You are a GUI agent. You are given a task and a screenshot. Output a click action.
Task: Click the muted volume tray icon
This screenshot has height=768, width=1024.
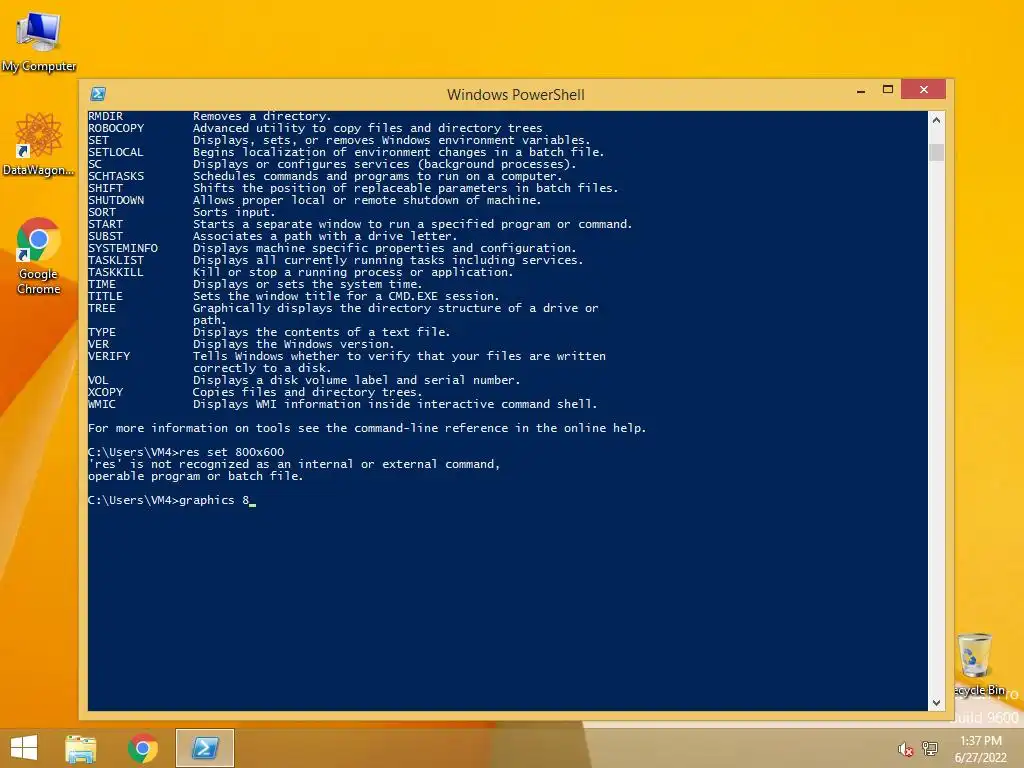tap(905, 749)
